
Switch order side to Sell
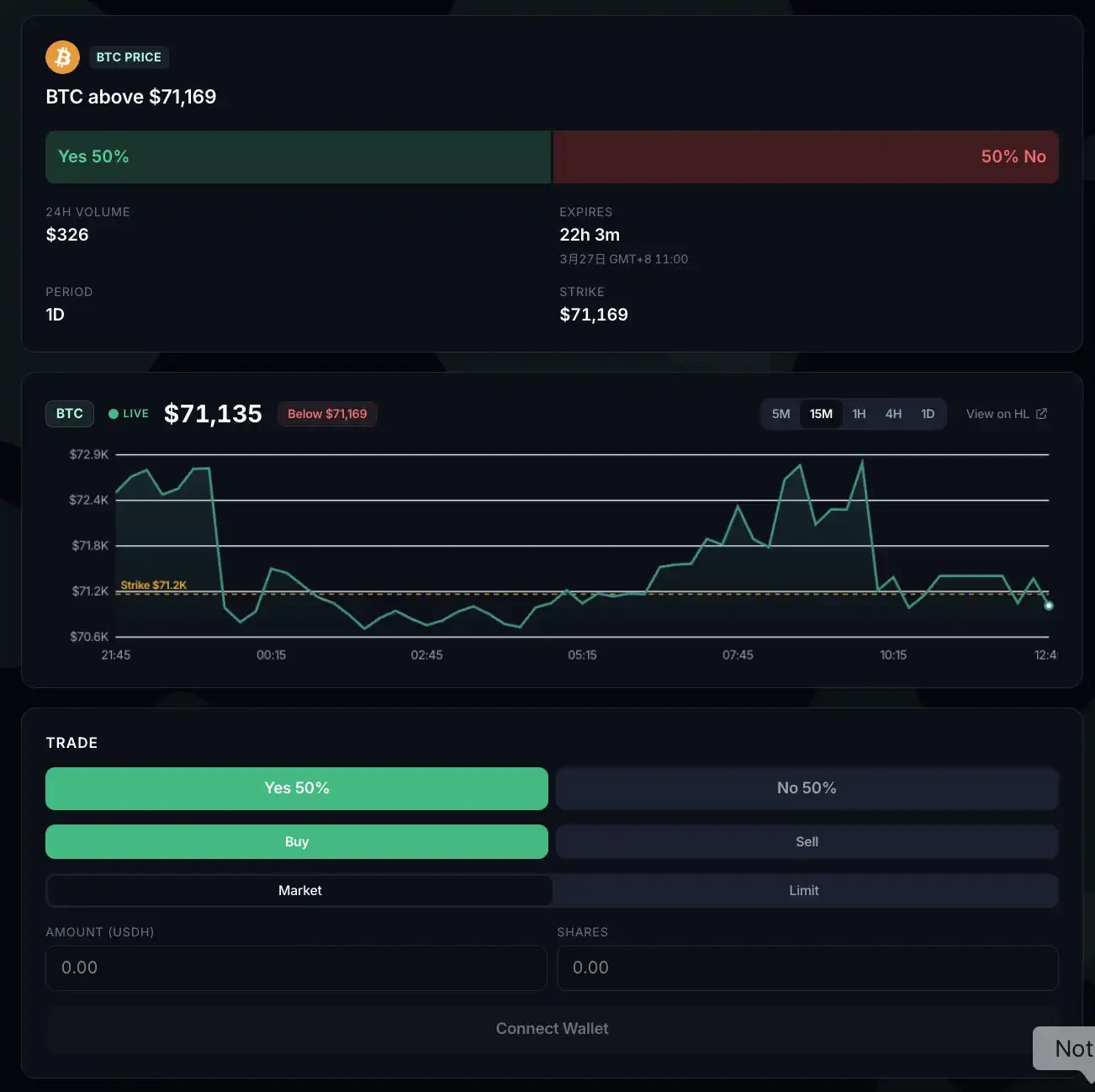806,841
